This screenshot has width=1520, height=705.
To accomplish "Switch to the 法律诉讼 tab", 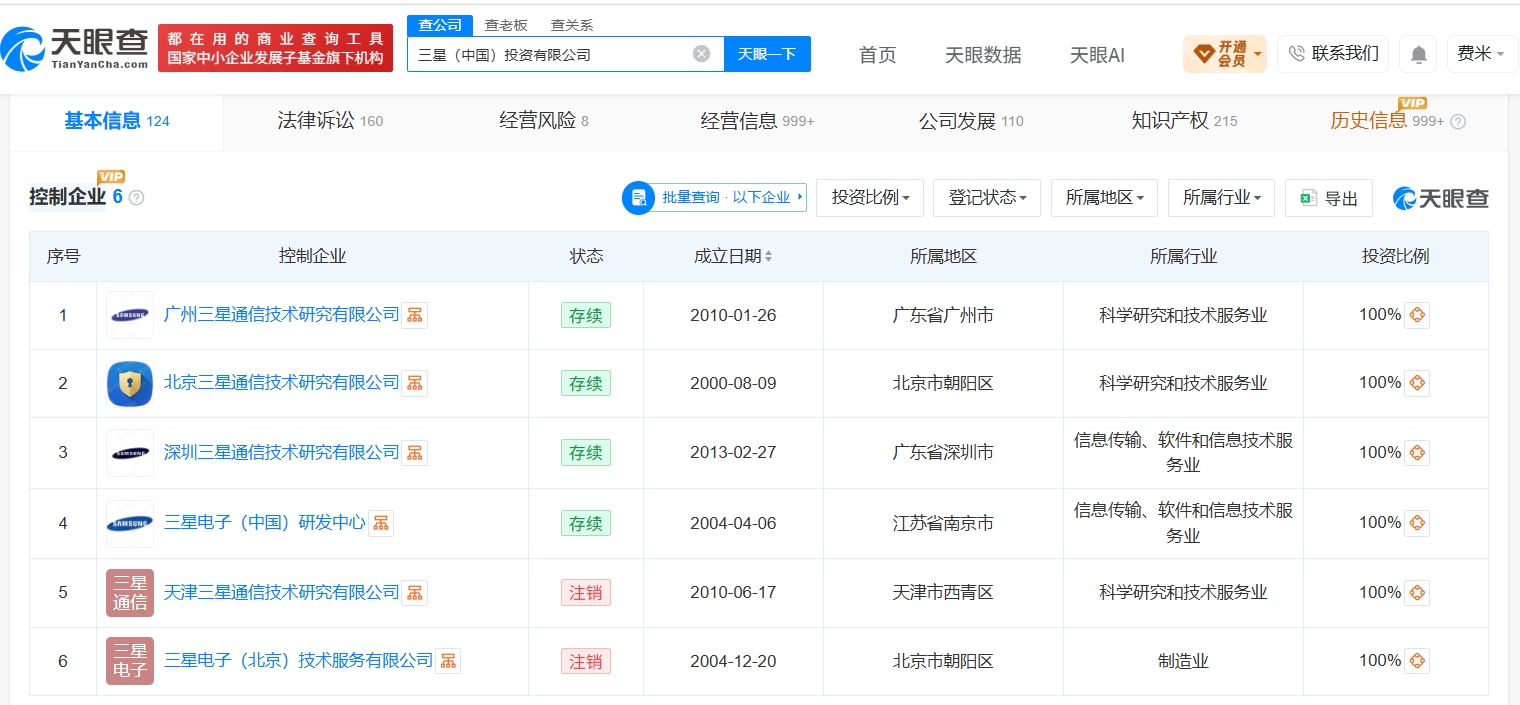I will (x=330, y=121).
